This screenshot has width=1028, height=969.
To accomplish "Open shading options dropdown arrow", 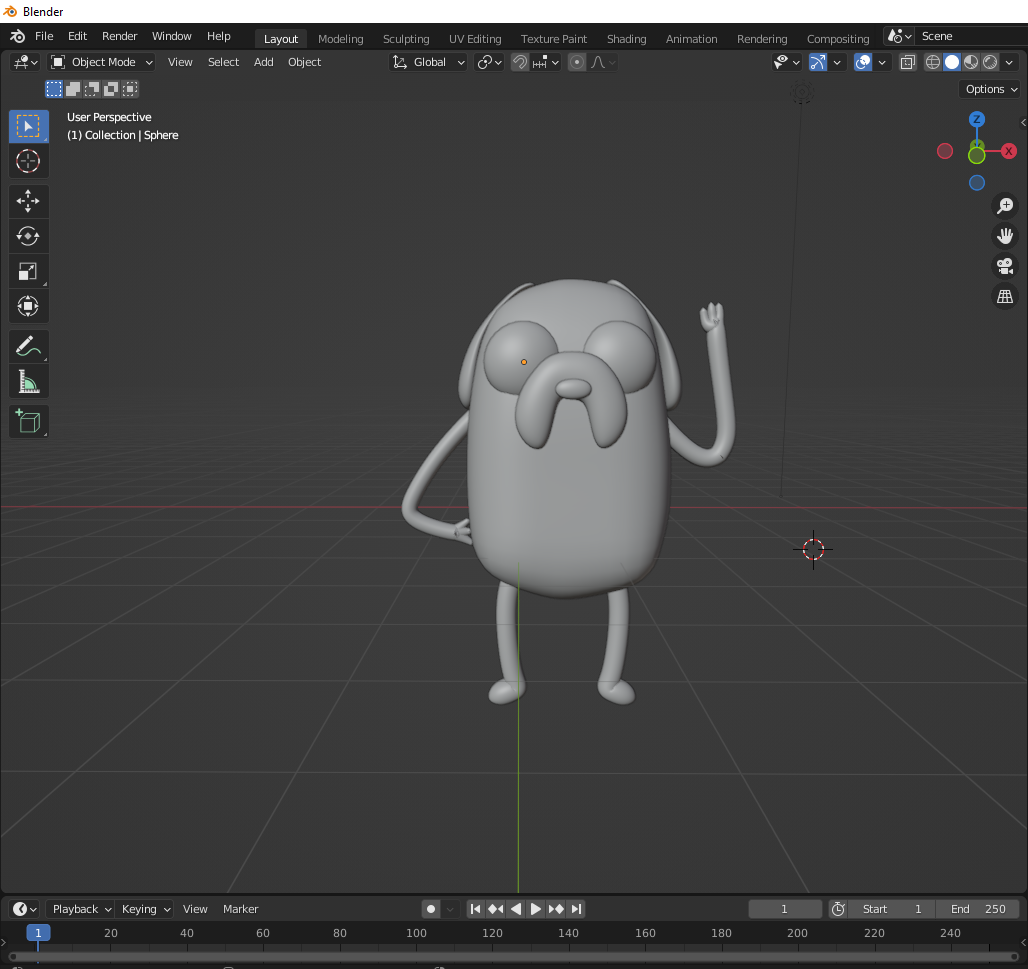I will tap(1009, 62).
